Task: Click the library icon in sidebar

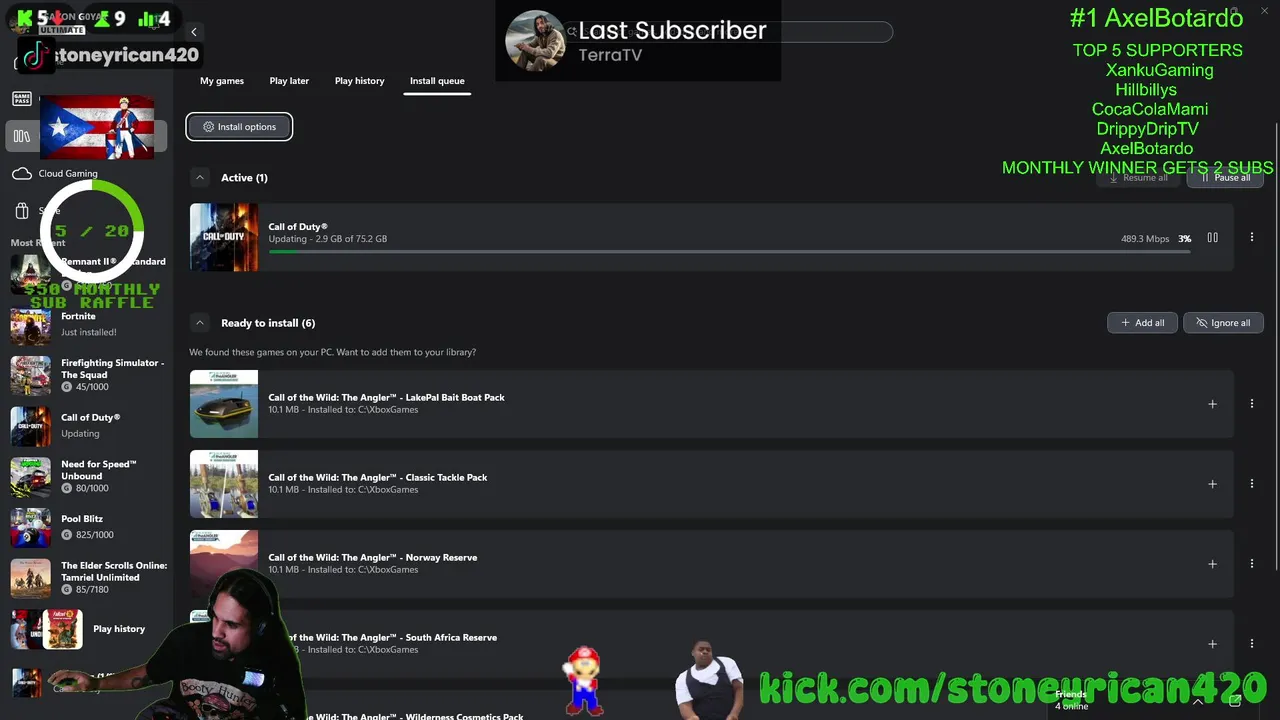Action: (22, 136)
